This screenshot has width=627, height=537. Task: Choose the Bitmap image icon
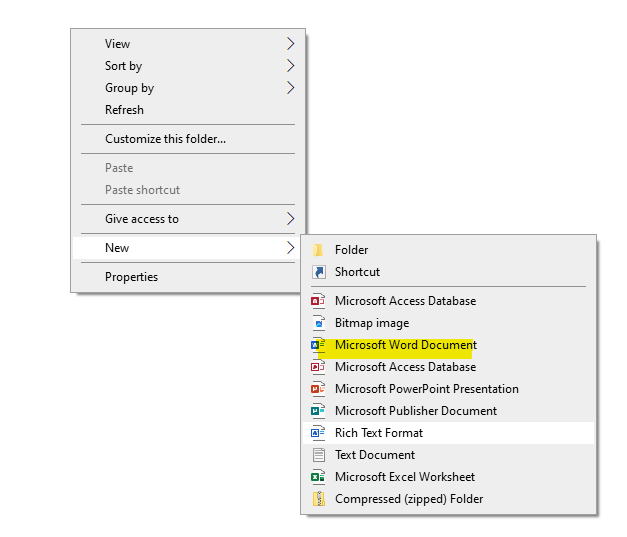(x=318, y=323)
